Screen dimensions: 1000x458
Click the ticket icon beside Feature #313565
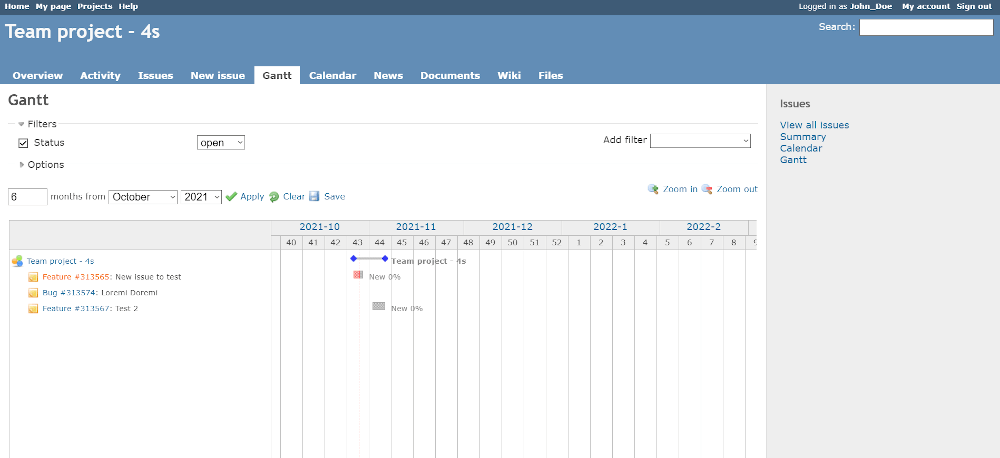(33, 277)
